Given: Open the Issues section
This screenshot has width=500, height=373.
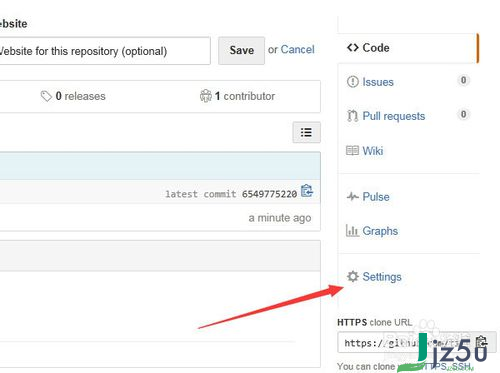Looking at the screenshot, I should (378, 82).
